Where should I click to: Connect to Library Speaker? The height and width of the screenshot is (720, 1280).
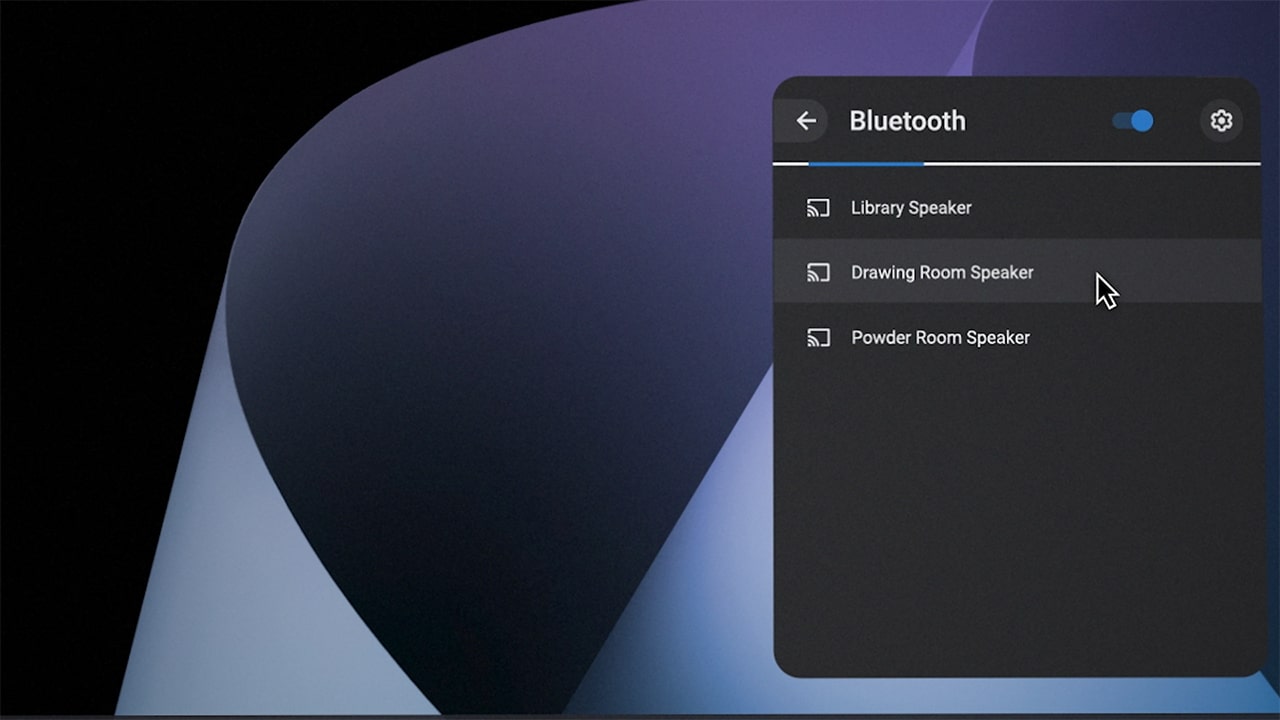click(x=1017, y=208)
